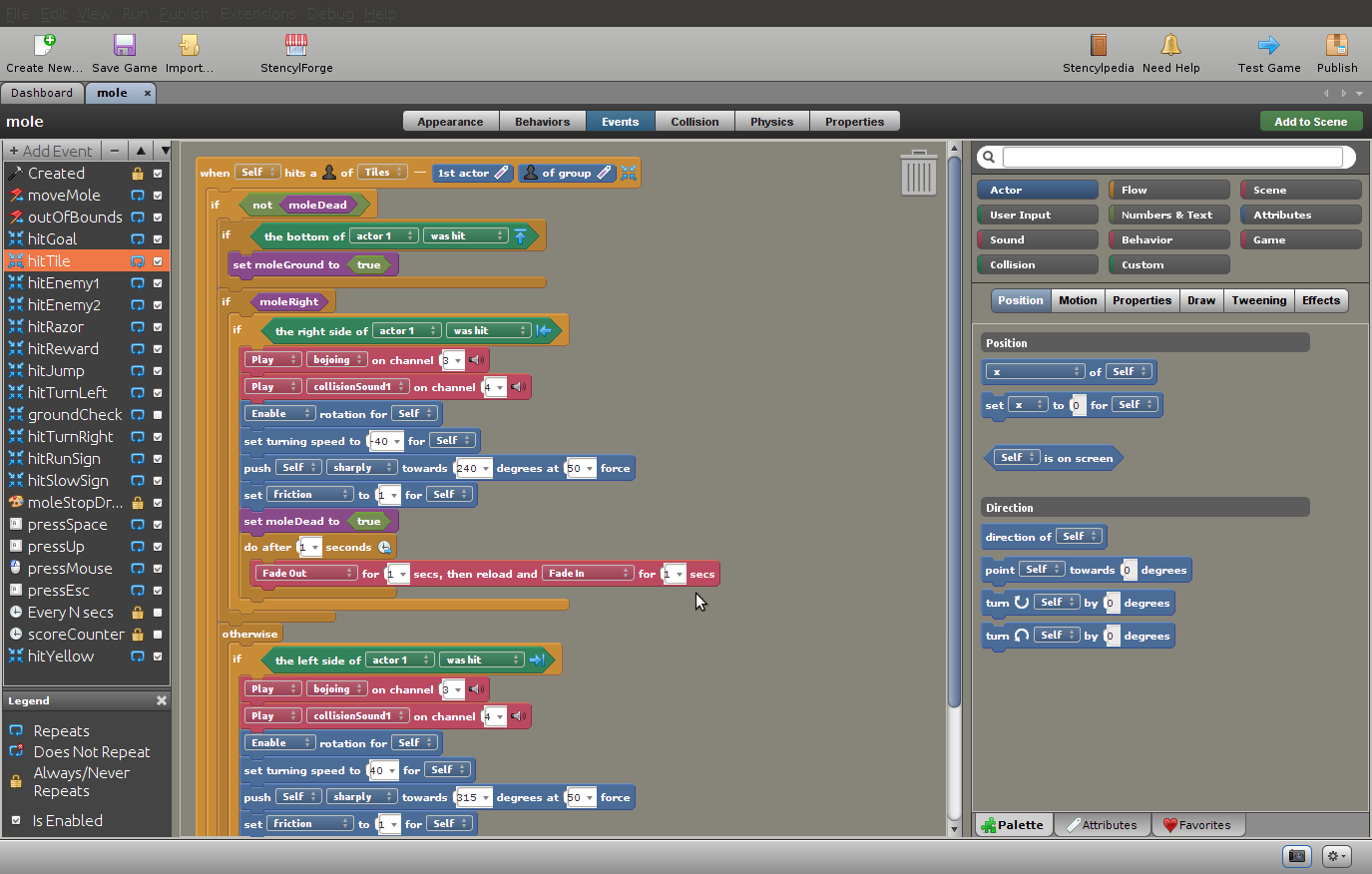Switch to the Physics tab

(x=771, y=122)
